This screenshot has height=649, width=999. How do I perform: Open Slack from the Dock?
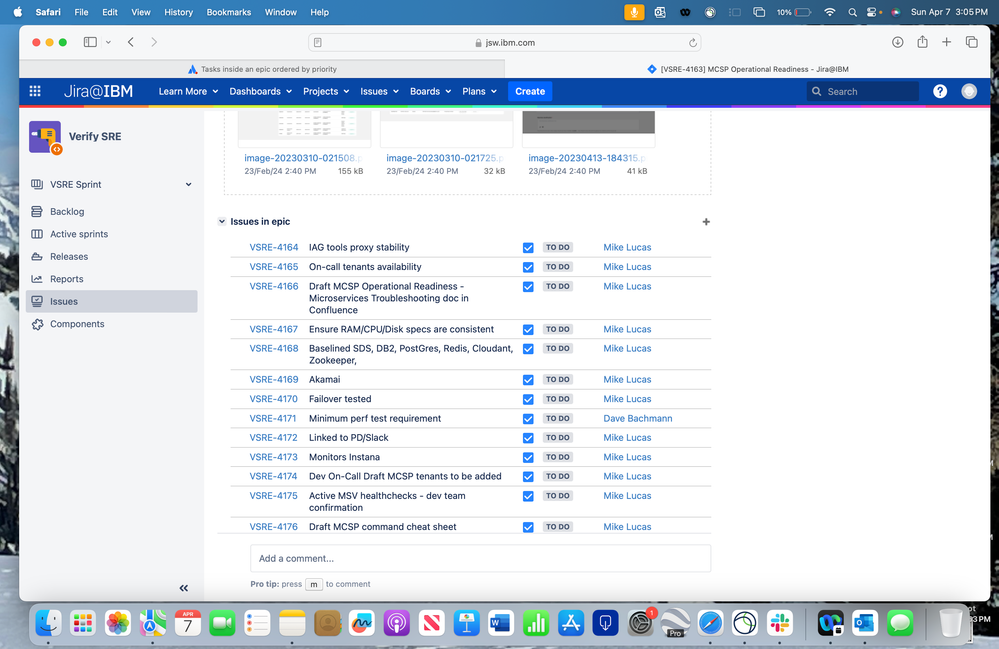780,623
